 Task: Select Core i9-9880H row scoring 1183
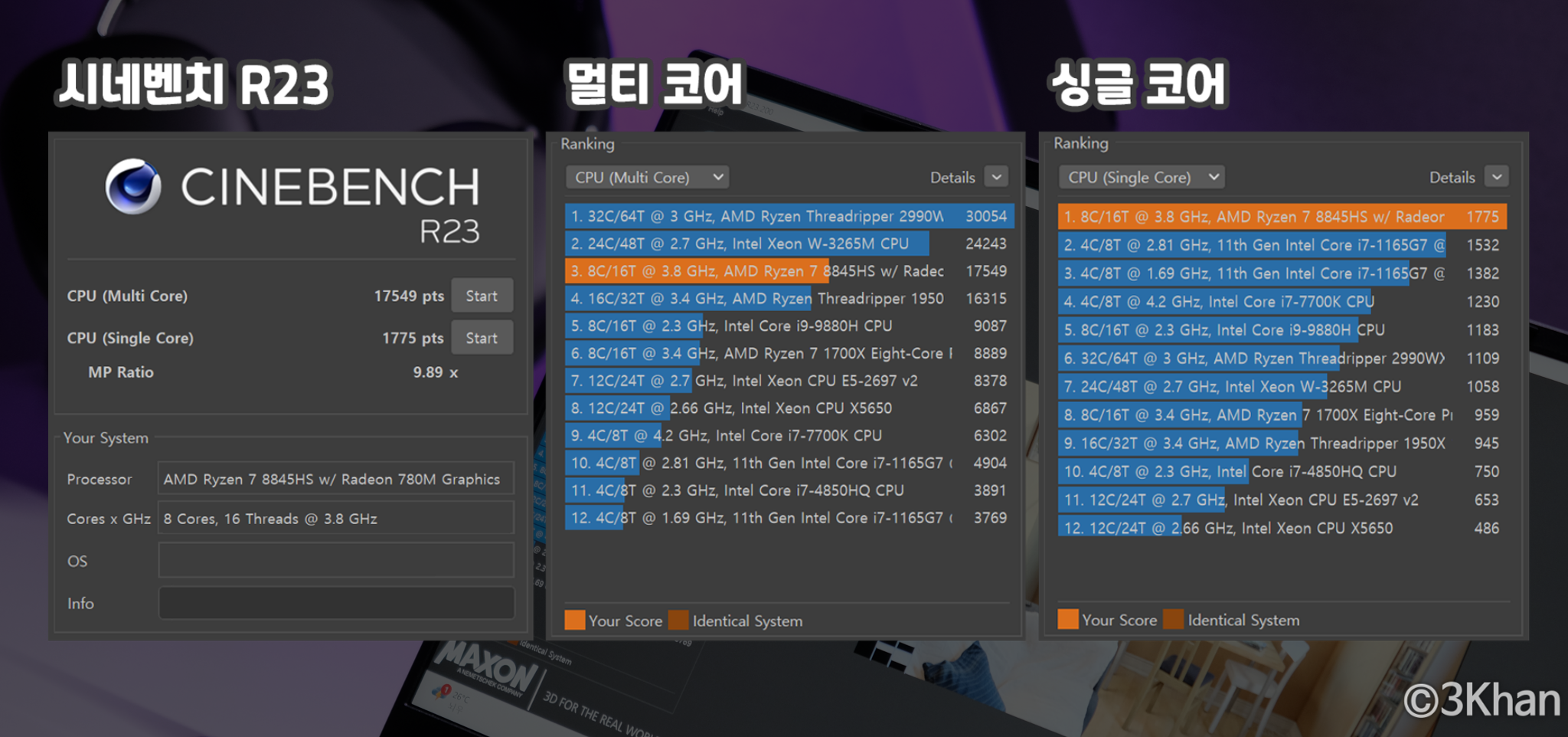pos(1282,330)
